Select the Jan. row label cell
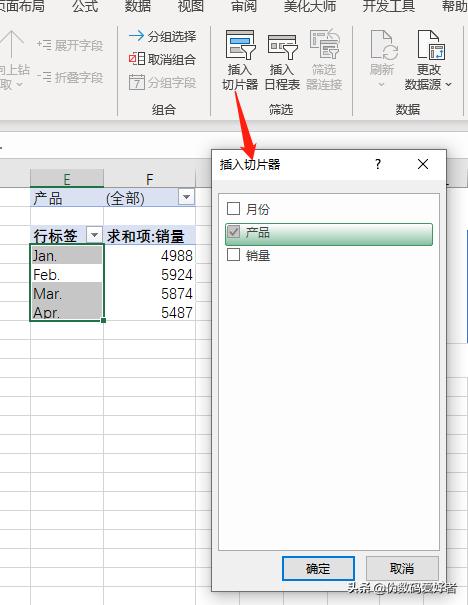This screenshot has width=468, height=605. 67,255
